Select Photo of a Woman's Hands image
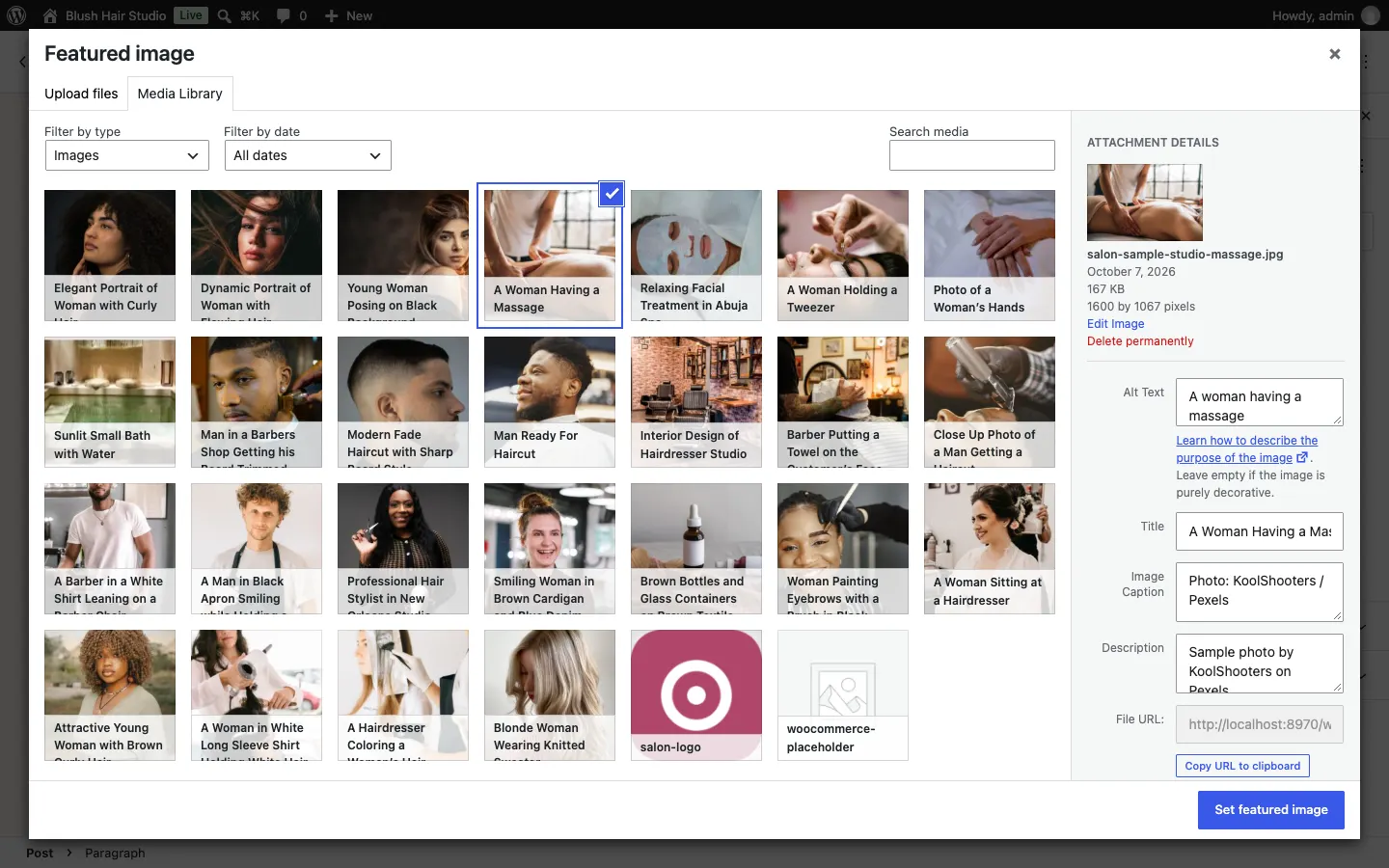The width and height of the screenshot is (1389, 868). coord(990,256)
